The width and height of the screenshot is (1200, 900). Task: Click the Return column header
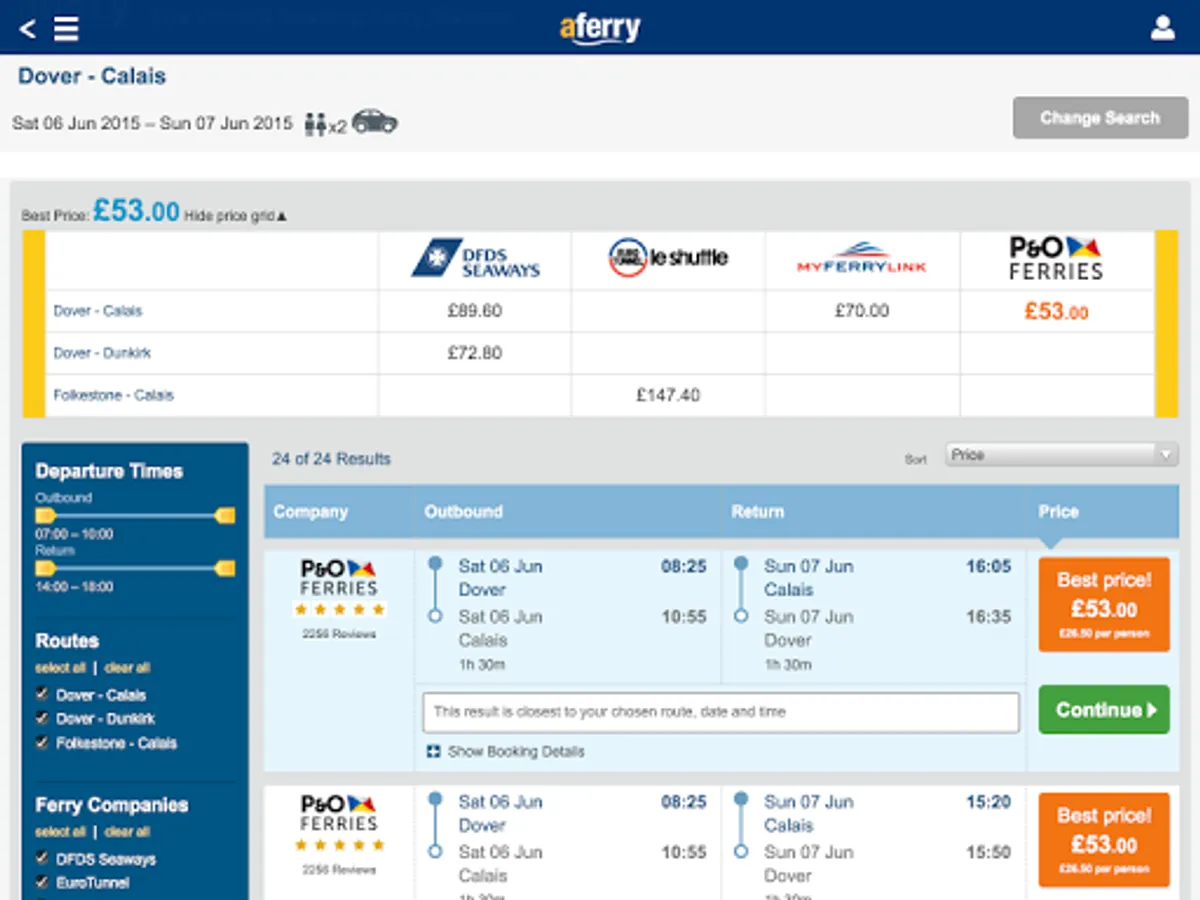click(758, 512)
